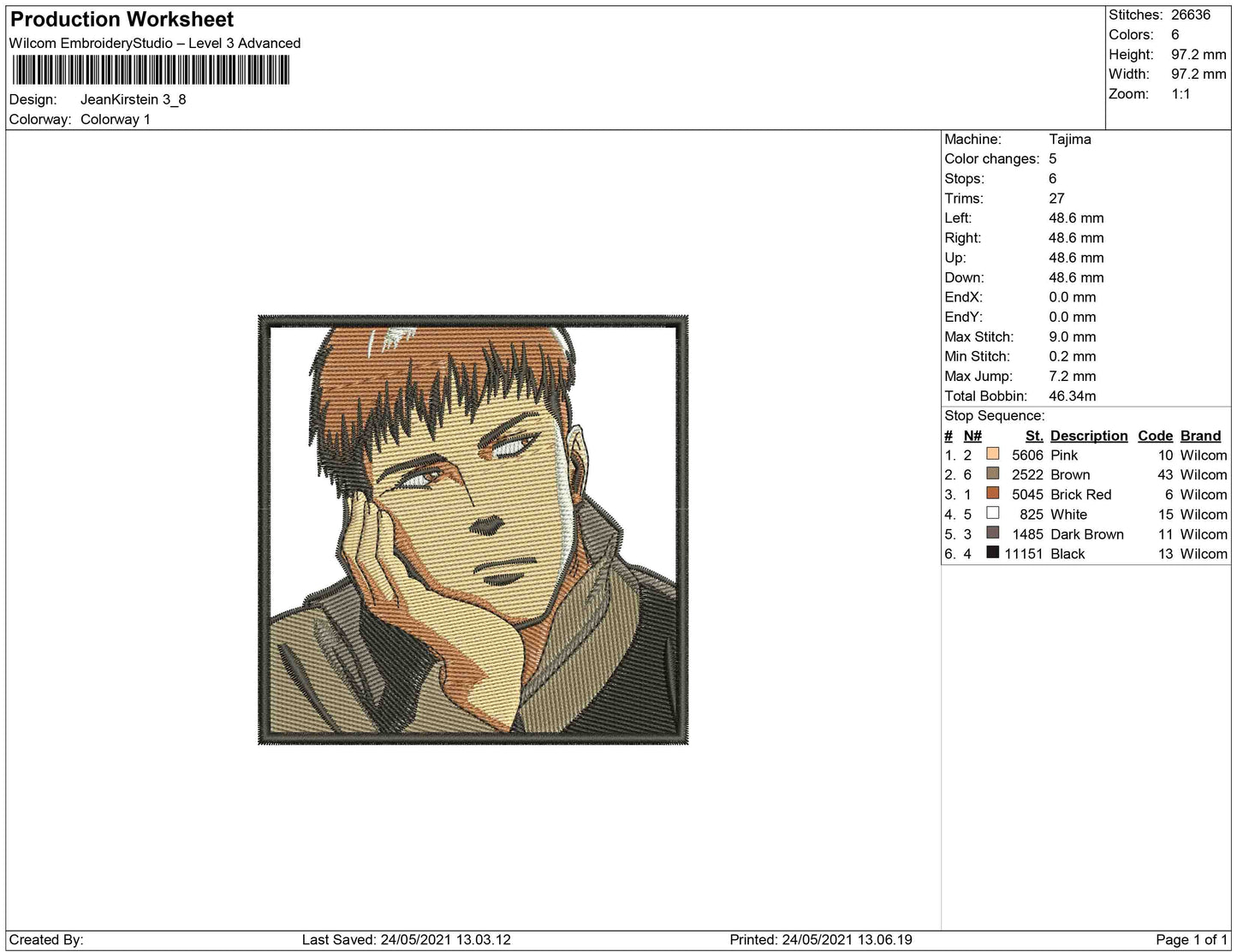The image size is (1237, 952).
Task: Click the 'Brick Red' description text
Action: pyautogui.click(x=1081, y=495)
